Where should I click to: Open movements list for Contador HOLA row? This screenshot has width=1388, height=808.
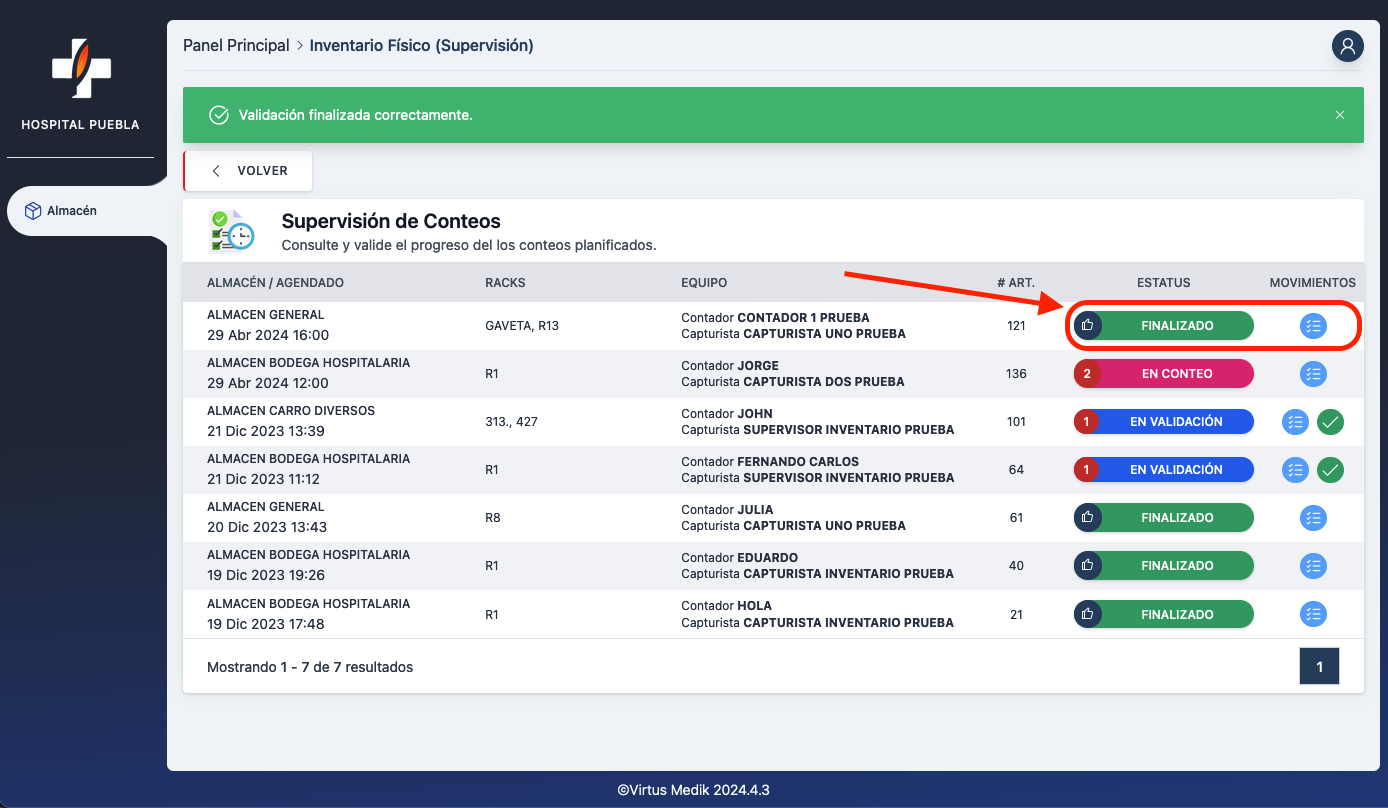click(x=1313, y=614)
